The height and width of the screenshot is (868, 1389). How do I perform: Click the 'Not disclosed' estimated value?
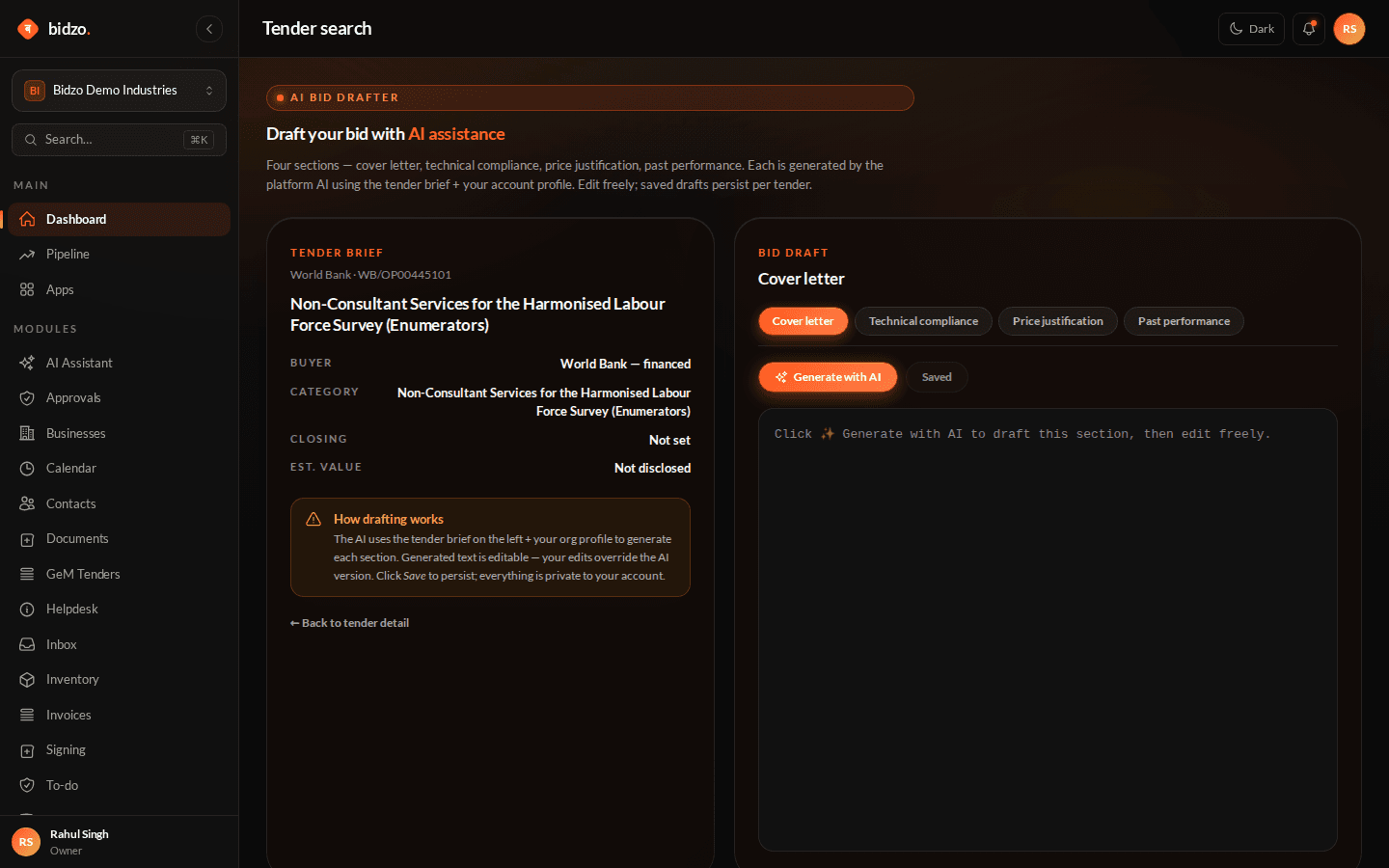[652, 468]
